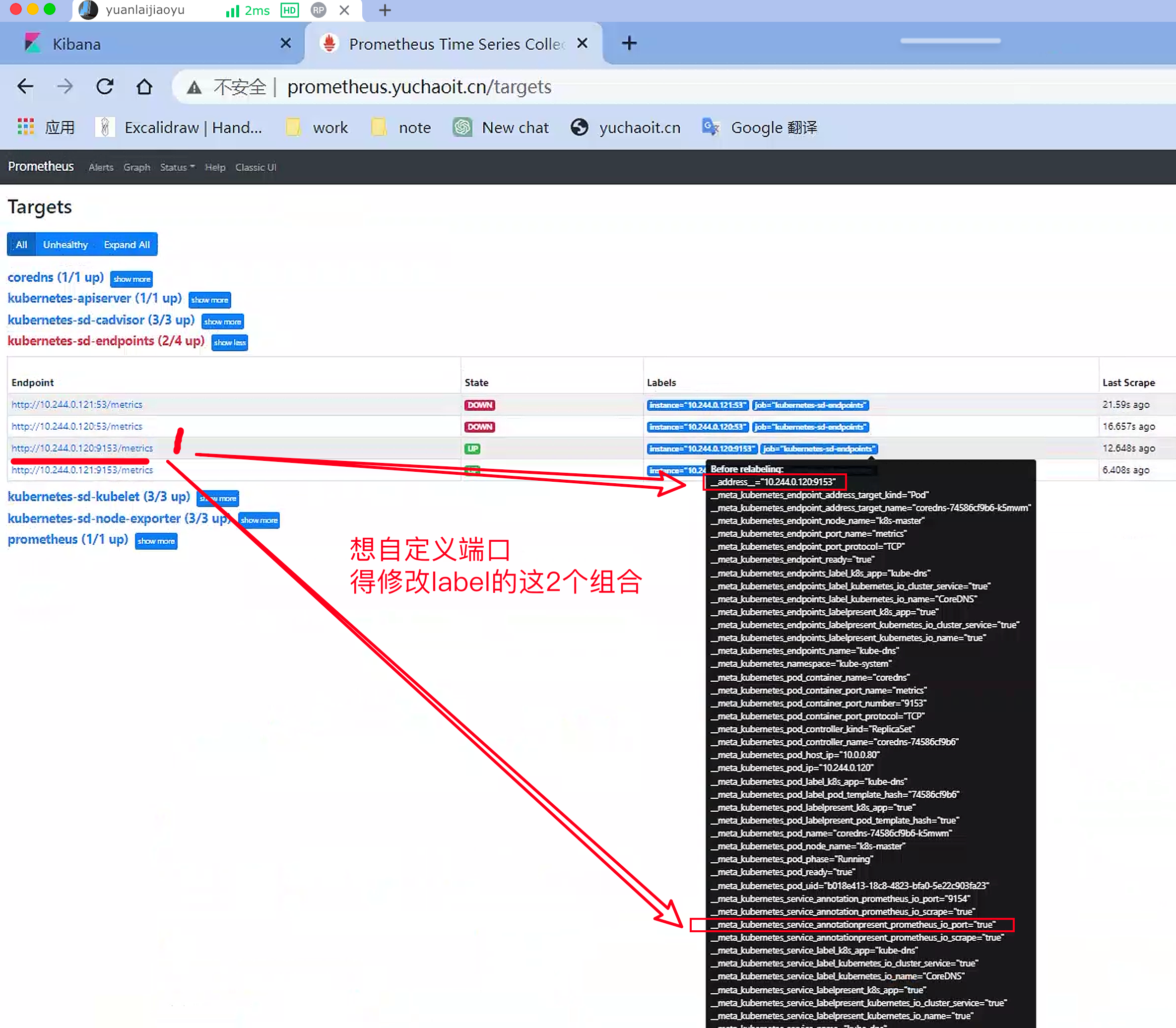Toggle the All targets filter

21,245
